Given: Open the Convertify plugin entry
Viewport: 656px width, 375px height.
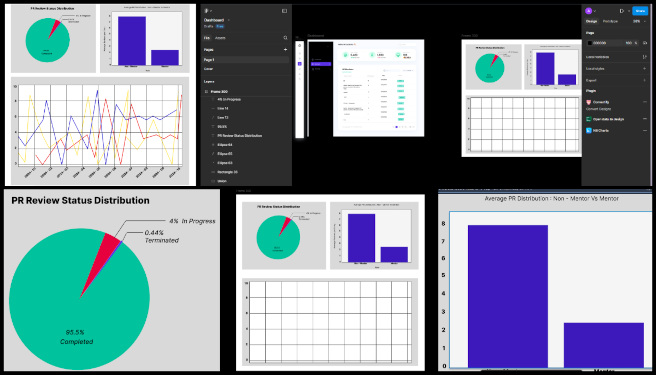Looking at the screenshot, I should (x=601, y=102).
